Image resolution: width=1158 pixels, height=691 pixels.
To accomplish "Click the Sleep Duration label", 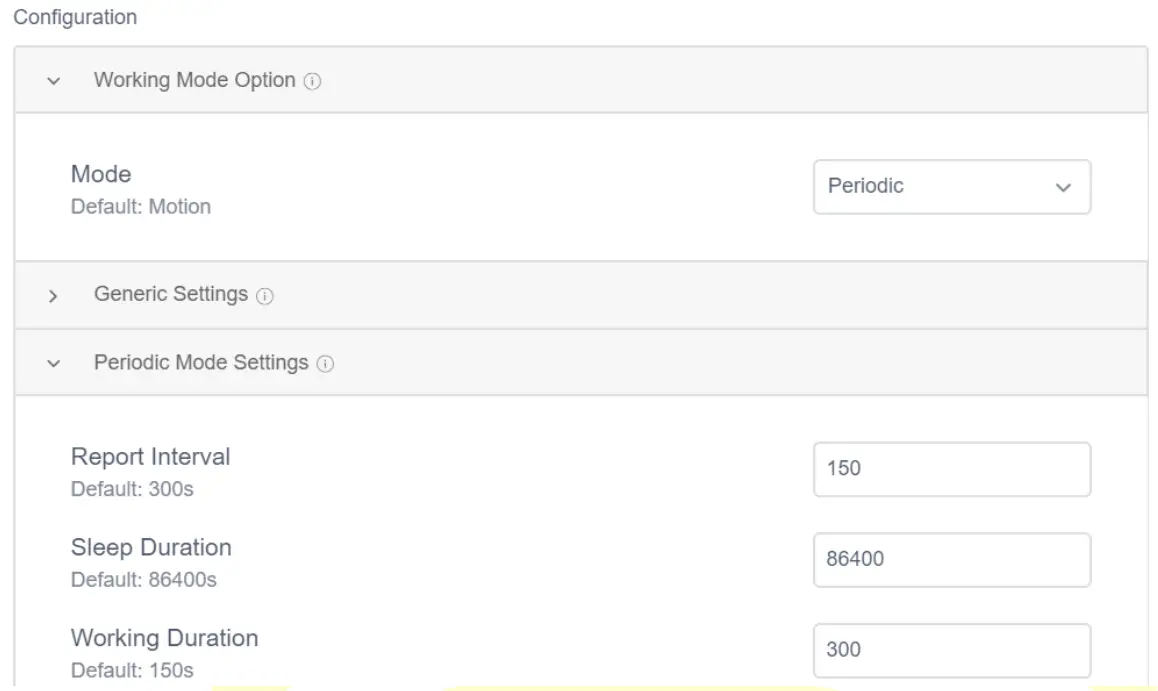I will (x=151, y=548).
